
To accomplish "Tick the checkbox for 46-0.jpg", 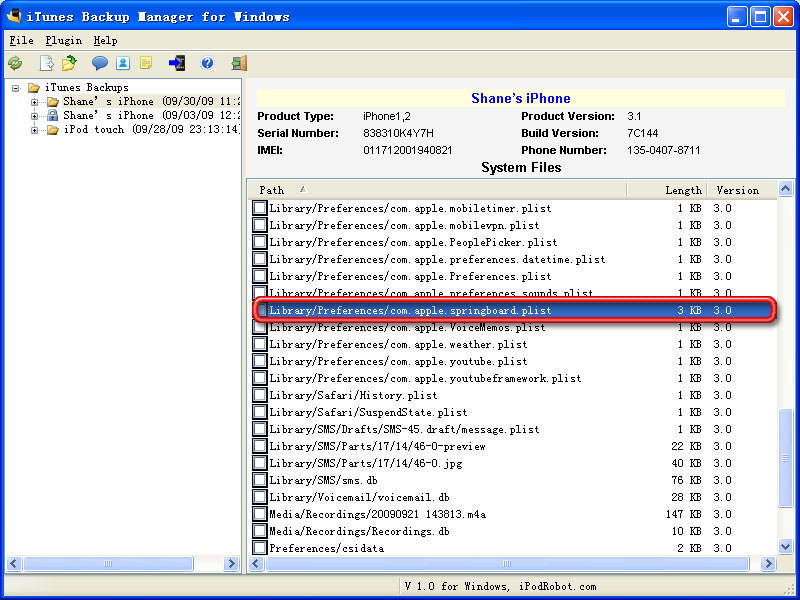I will tap(260, 463).
